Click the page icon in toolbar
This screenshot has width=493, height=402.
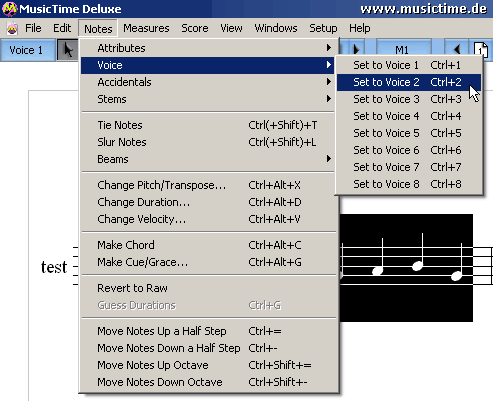point(481,50)
